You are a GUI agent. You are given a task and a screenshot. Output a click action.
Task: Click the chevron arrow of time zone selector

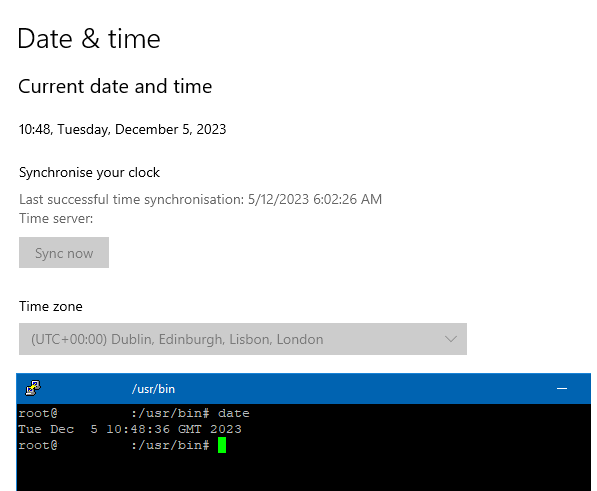451,339
